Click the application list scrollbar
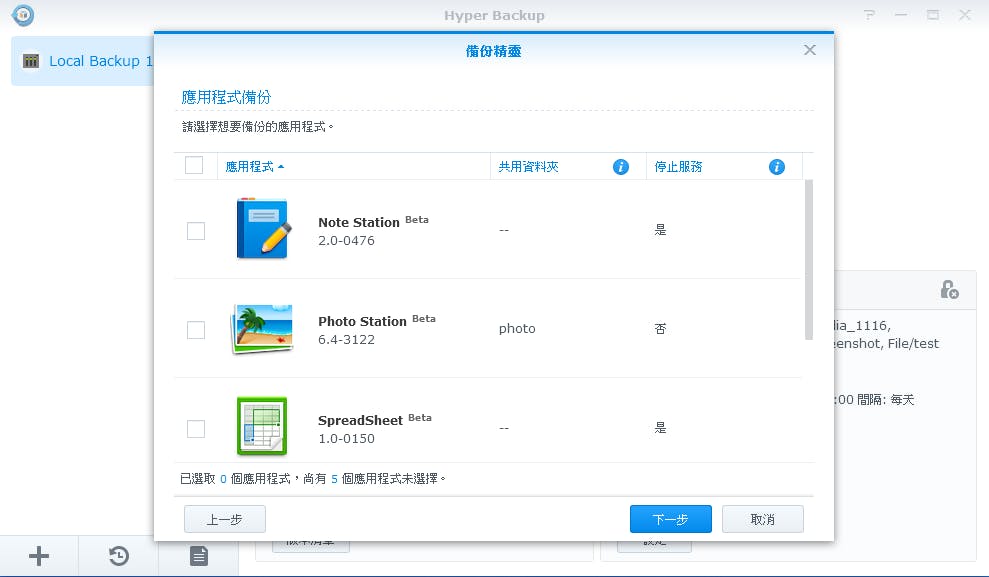 coord(809,260)
